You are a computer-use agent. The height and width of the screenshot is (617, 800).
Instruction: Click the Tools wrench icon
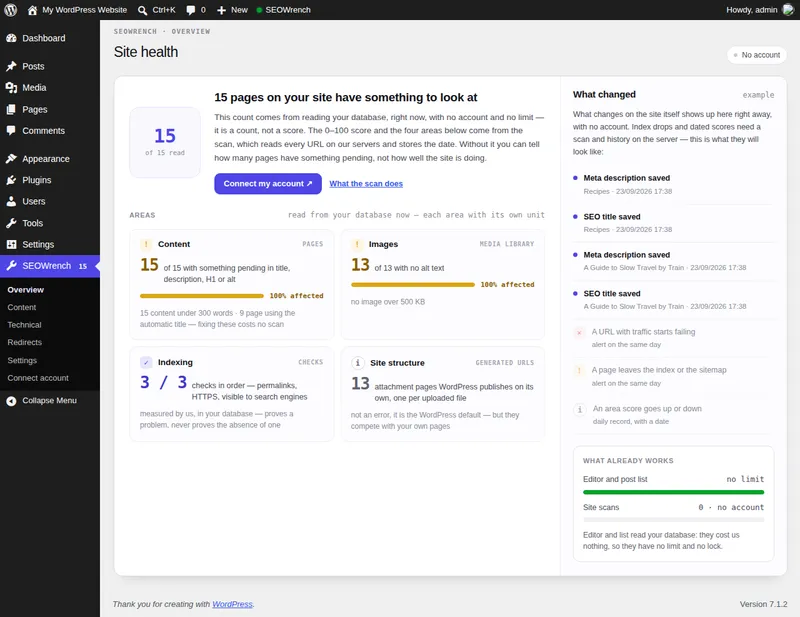coord(11,223)
